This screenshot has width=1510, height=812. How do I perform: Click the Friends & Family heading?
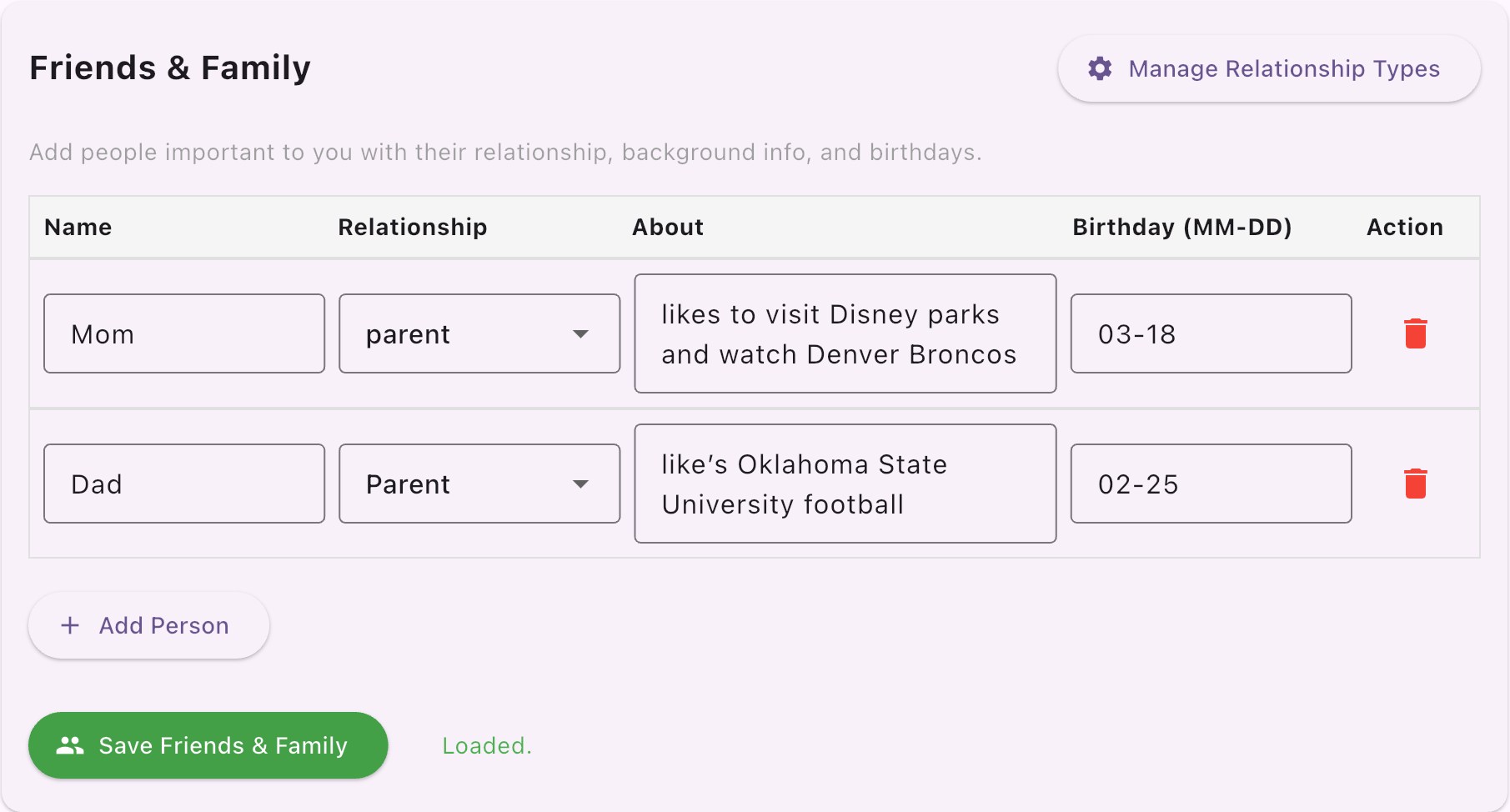tap(170, 68)
